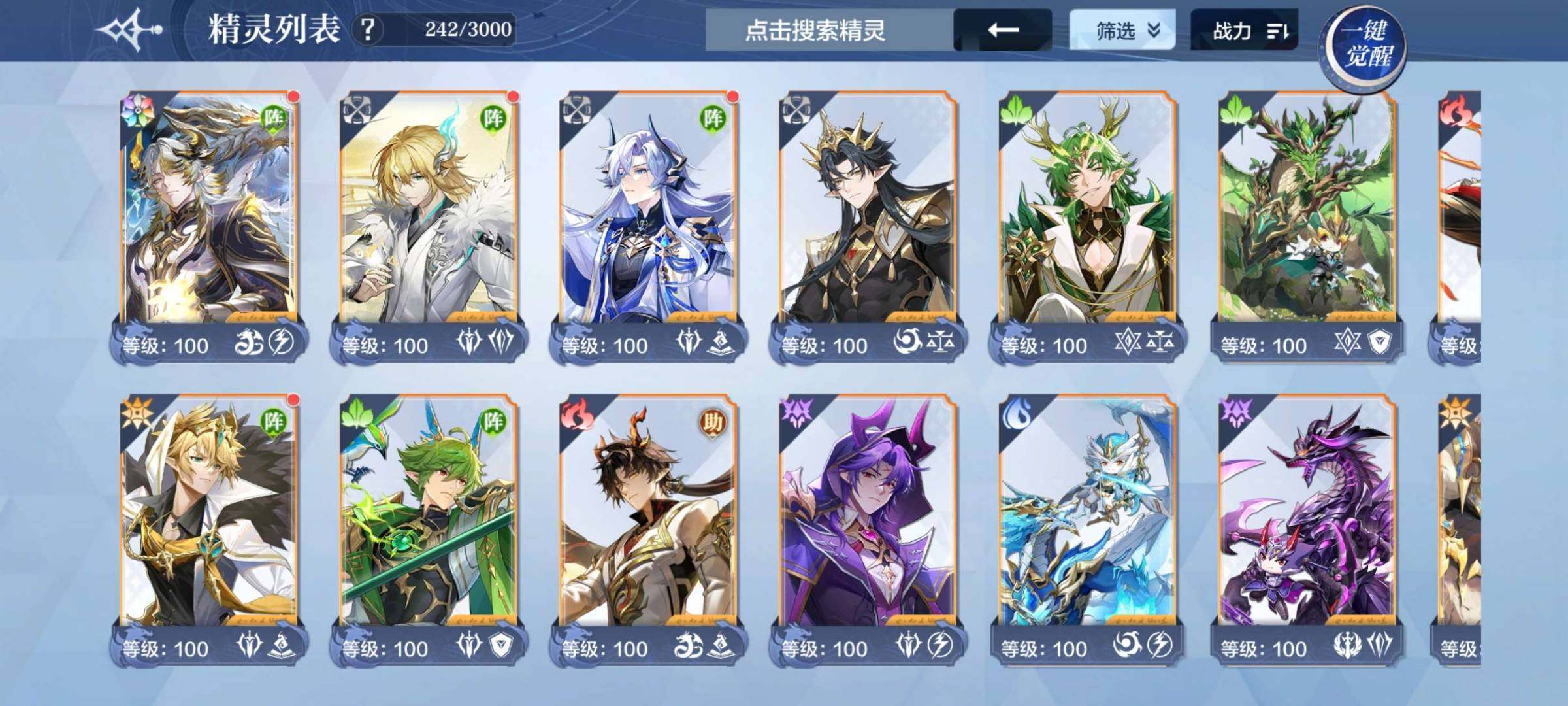Click the shield skill icon on green spearman card

tap(500, 646)
